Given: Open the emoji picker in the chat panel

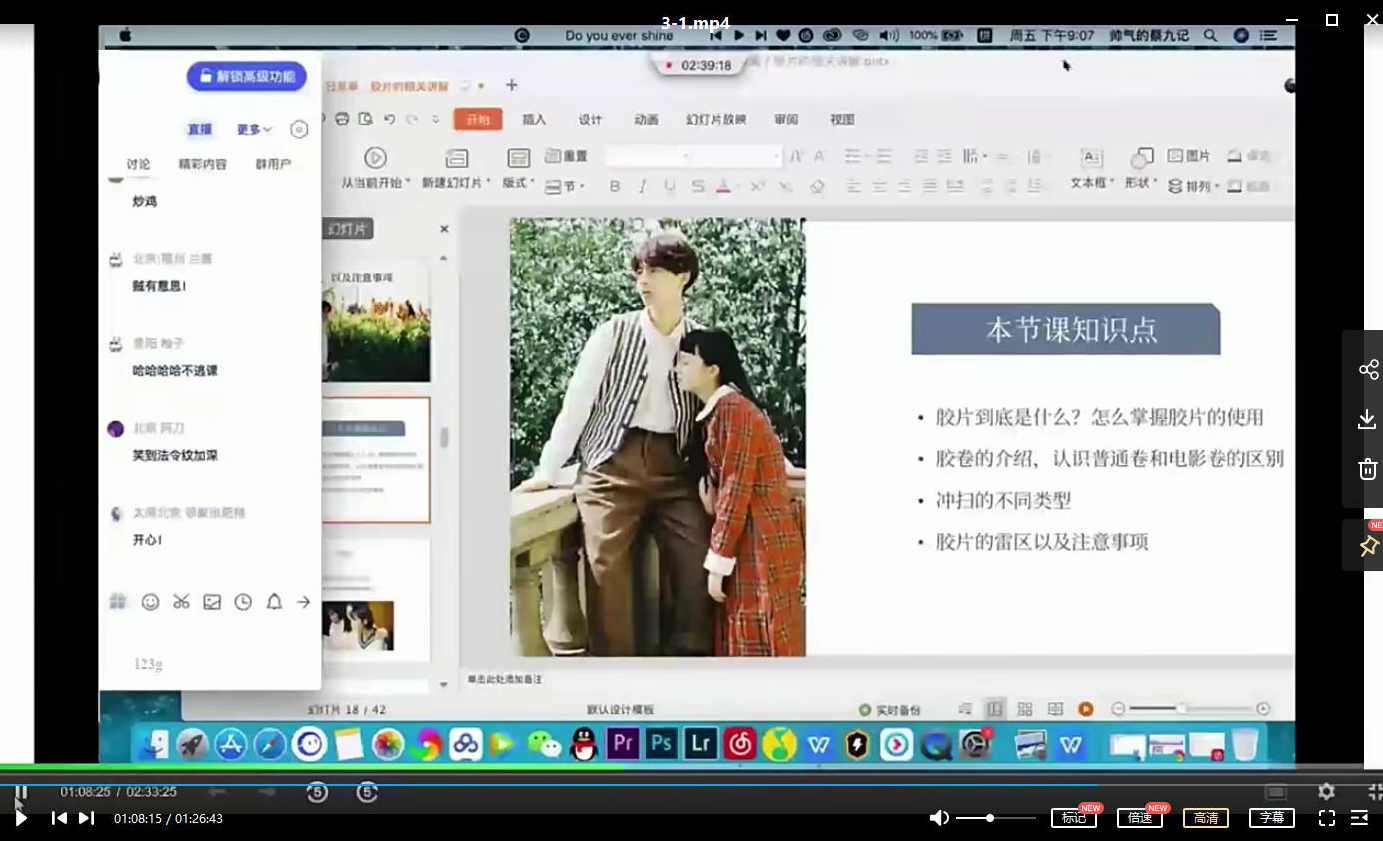Looking at the screenshot, I should click(150, 602).
